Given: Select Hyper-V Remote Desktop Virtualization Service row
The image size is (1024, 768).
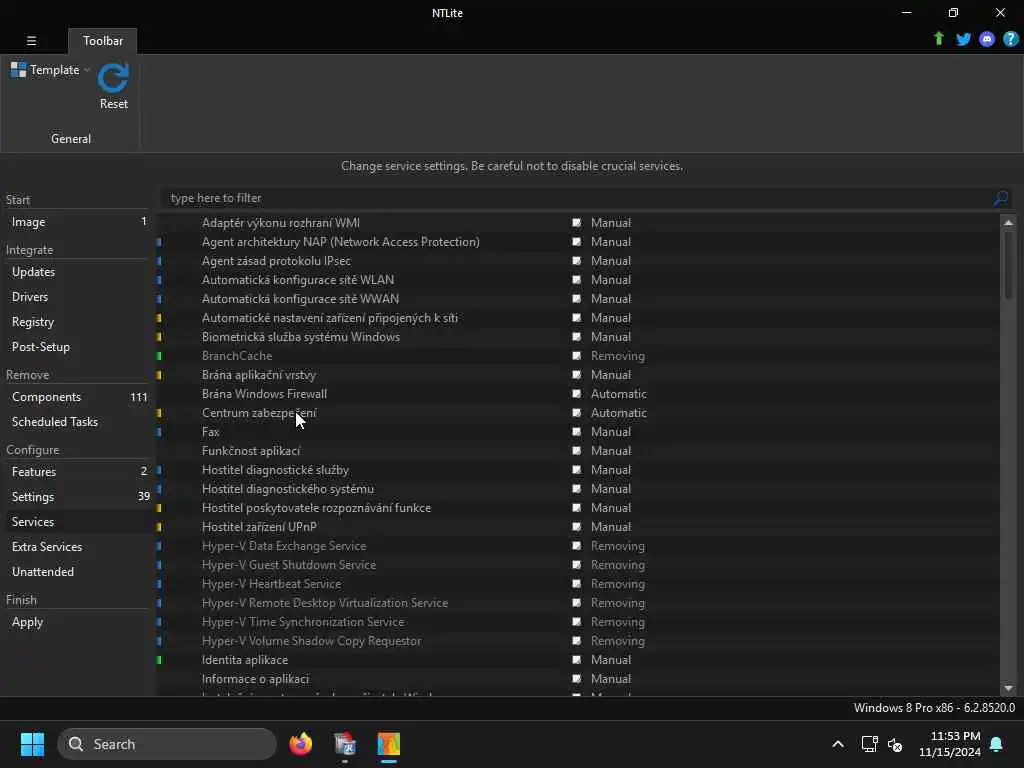Looking at the screenshot, I should 578,603.
